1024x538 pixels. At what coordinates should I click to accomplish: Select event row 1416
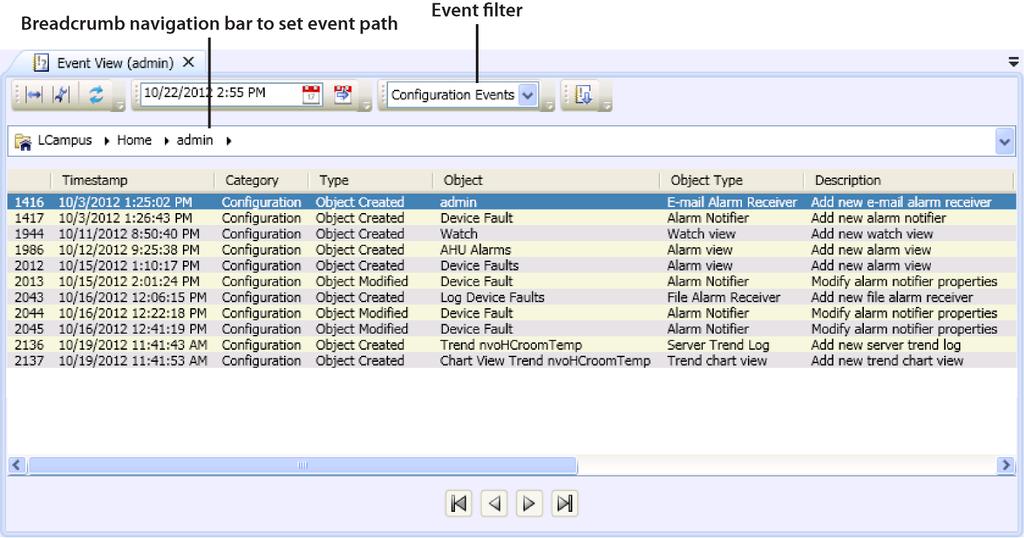pyautogui.click(x=511, y=202)
